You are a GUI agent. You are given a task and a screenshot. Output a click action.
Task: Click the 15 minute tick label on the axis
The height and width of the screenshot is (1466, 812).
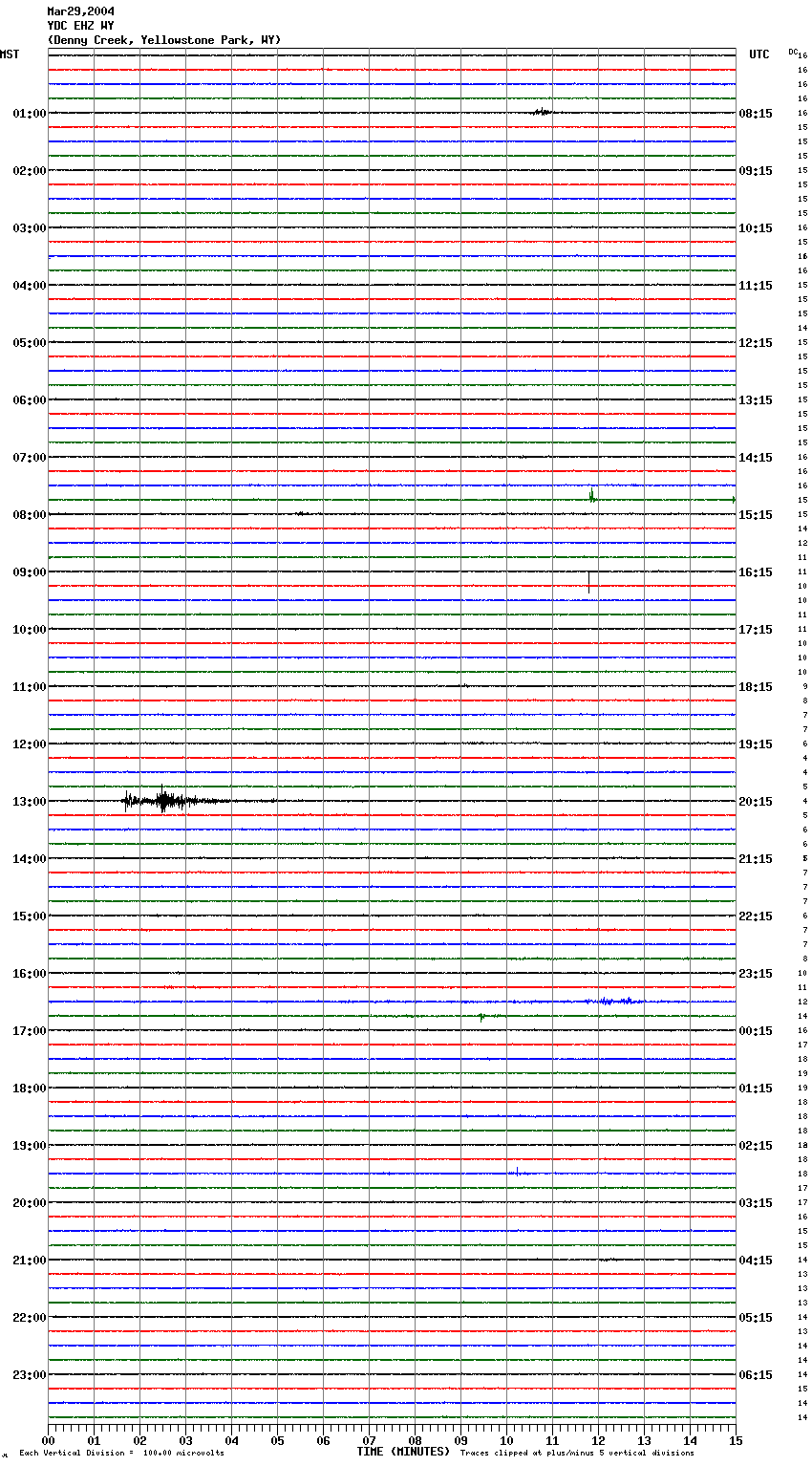pyautogui.click(x=736, y=1441)
